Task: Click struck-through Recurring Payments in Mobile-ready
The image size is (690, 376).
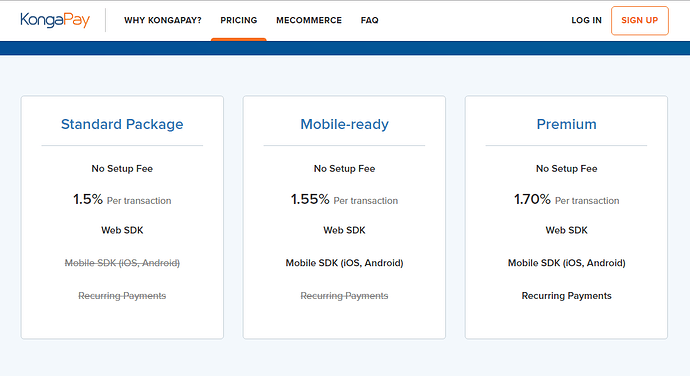Action: 344,296
